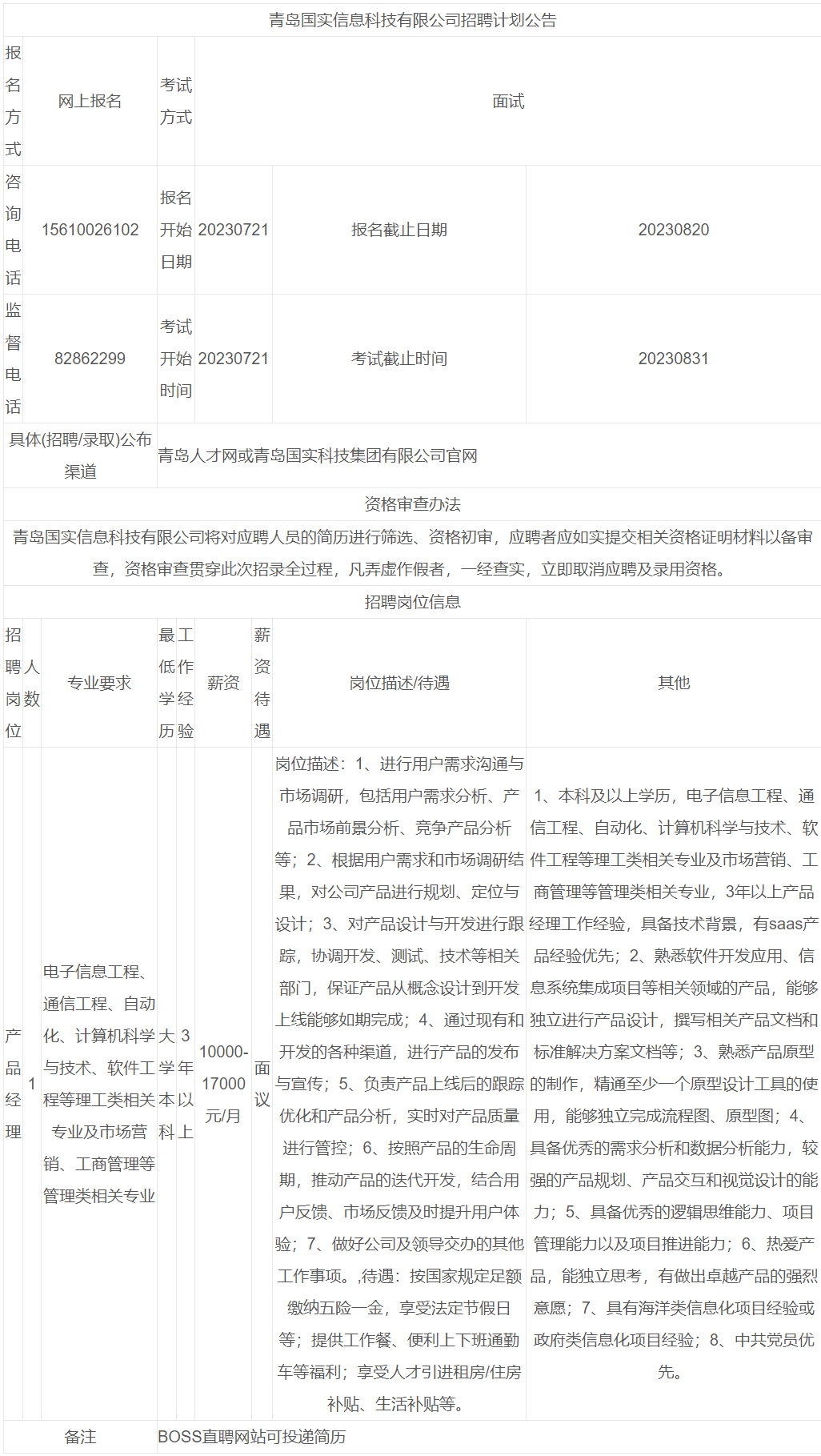
Task: Select the 考试开始时间 label cell
Action: click(x=176, y=359)
